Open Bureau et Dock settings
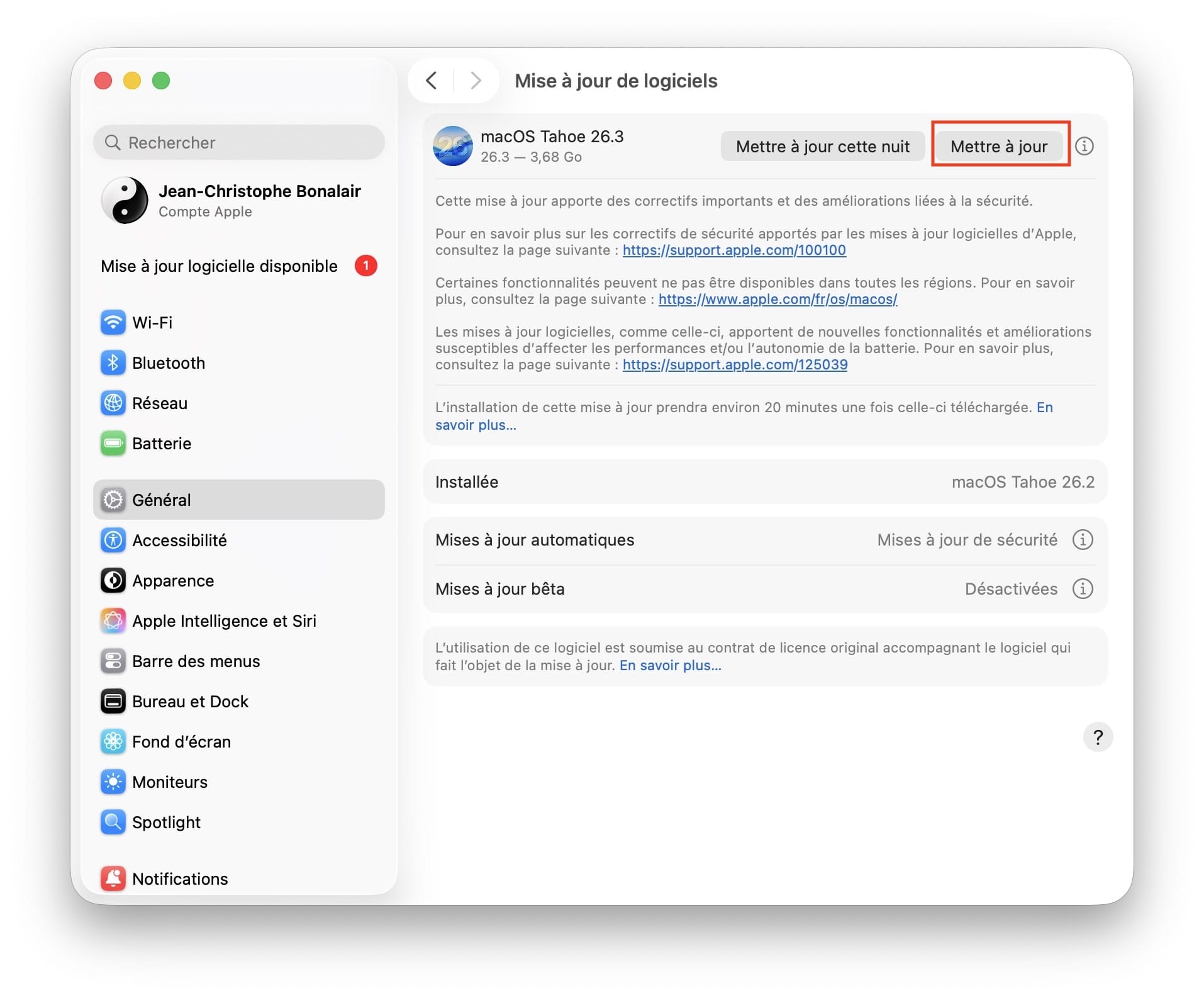Screen dimensions: 1204x998 pyautogui.click(x=190, y=701)
